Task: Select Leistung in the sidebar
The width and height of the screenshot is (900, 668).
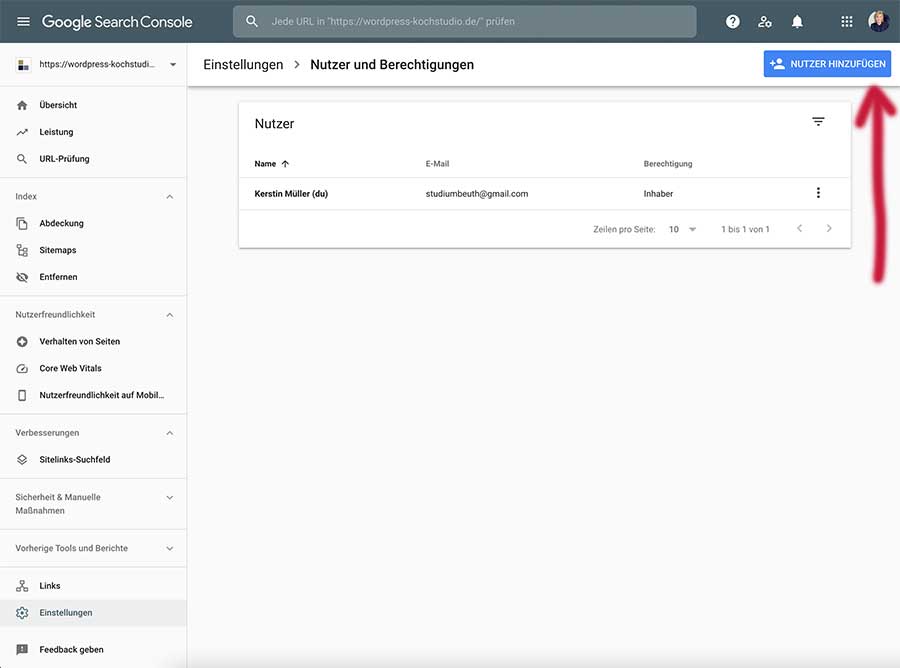Action: tap(55, 131)
